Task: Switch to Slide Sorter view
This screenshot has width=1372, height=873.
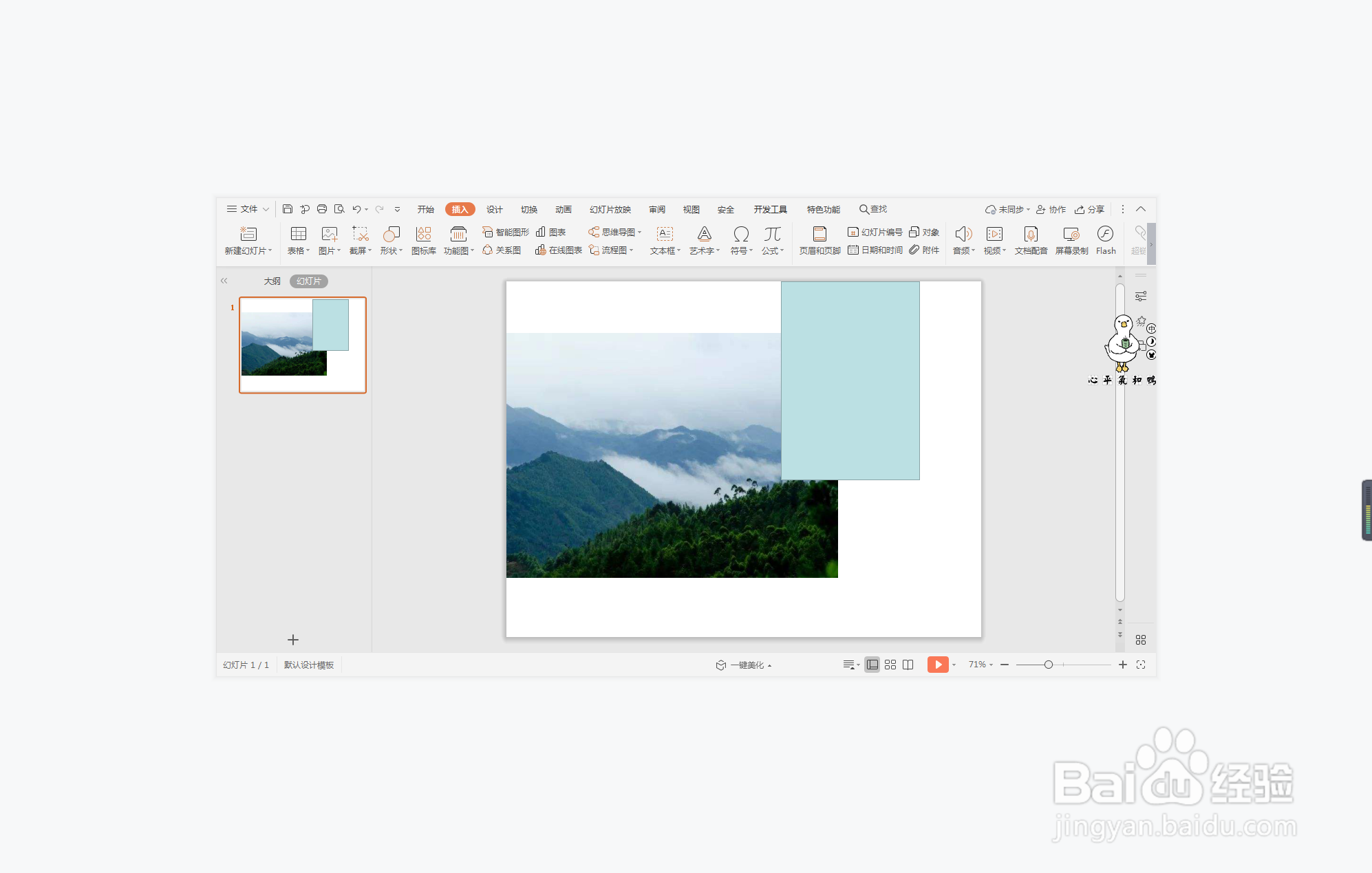Action: (x=890, y=665)
